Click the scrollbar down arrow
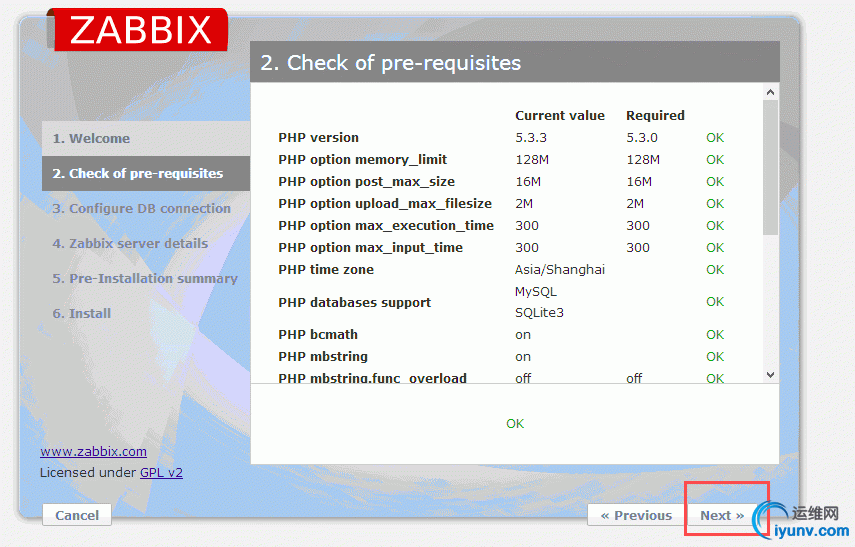 click(x=770, y=375)
